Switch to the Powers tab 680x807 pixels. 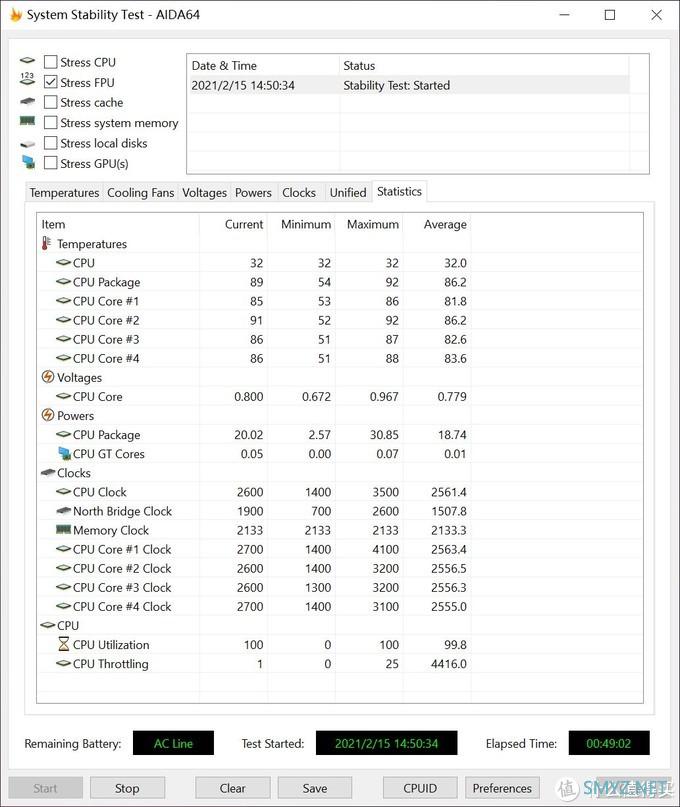(x=253, y=192)
